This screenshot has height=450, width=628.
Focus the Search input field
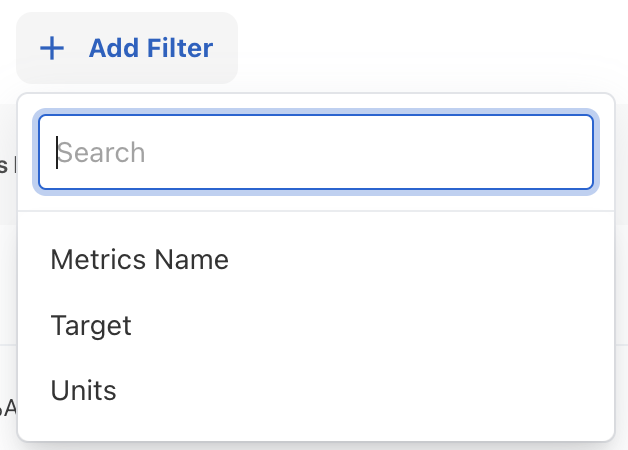click(316, 152)
